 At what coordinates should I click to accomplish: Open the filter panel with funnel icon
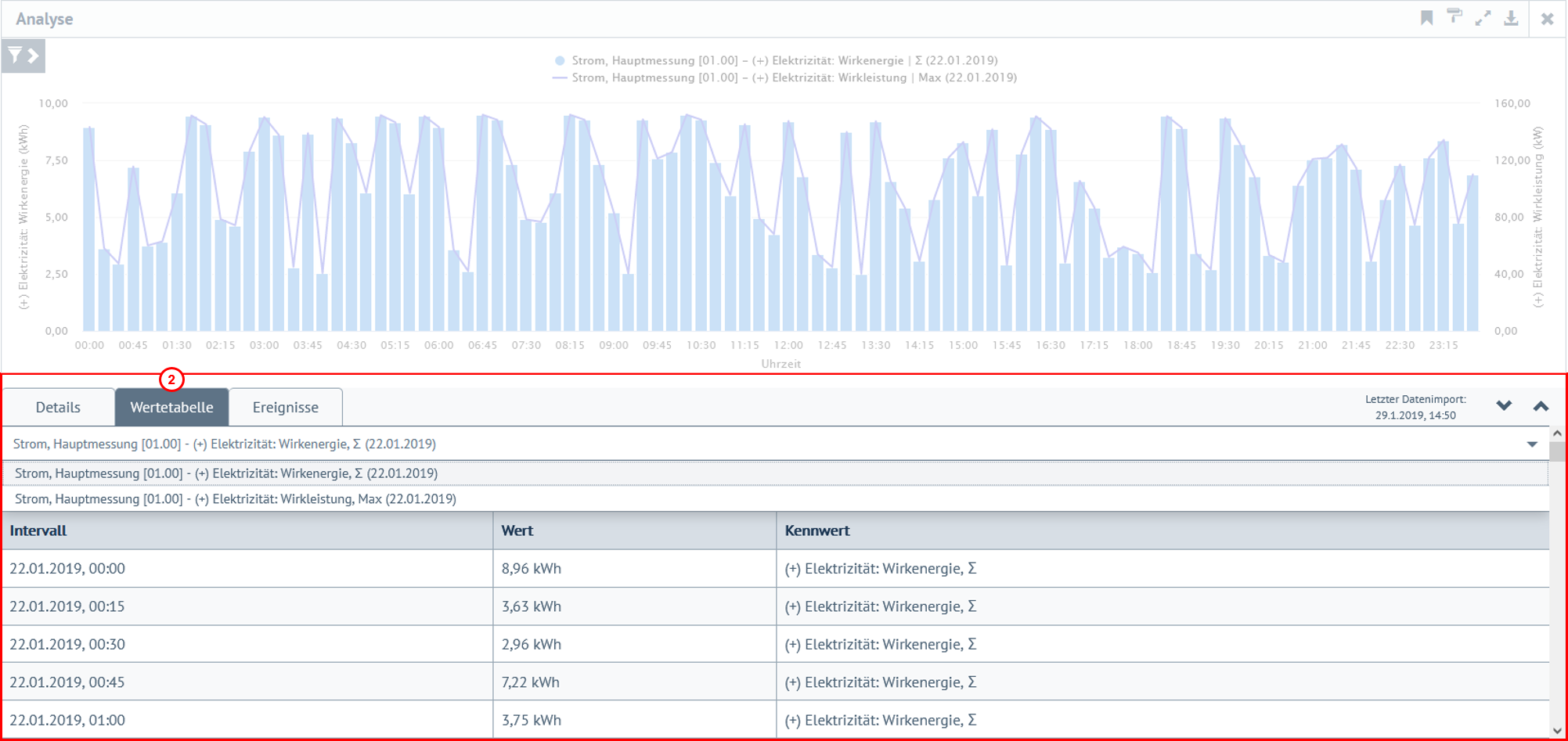pos(23,56)
